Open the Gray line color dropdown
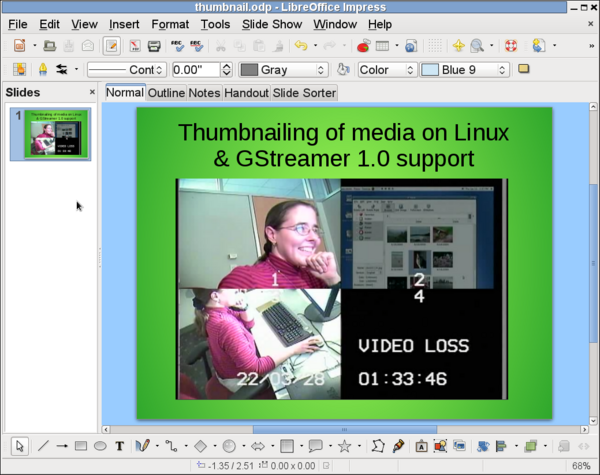Screen dimensions: 600x475 [283, 70]
